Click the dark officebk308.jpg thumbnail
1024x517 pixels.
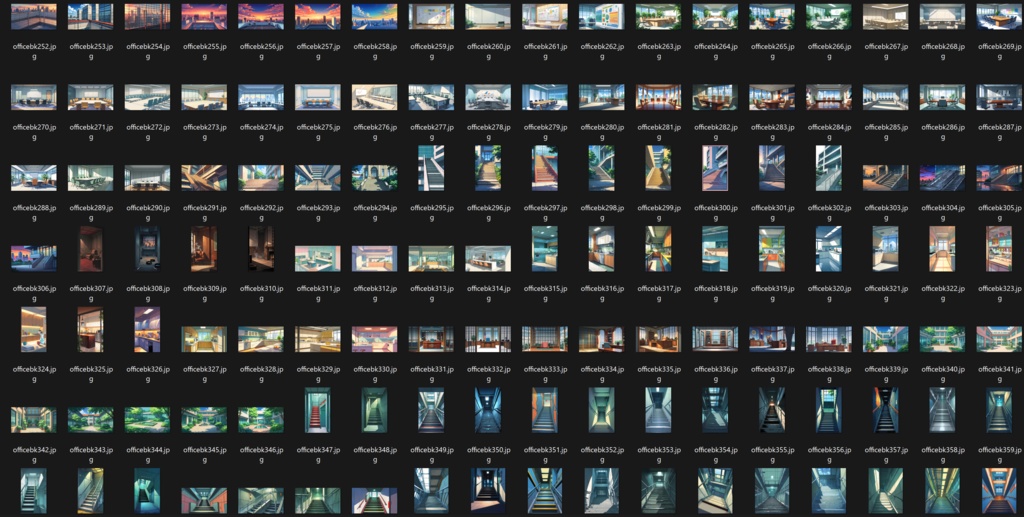pos(148,249)
